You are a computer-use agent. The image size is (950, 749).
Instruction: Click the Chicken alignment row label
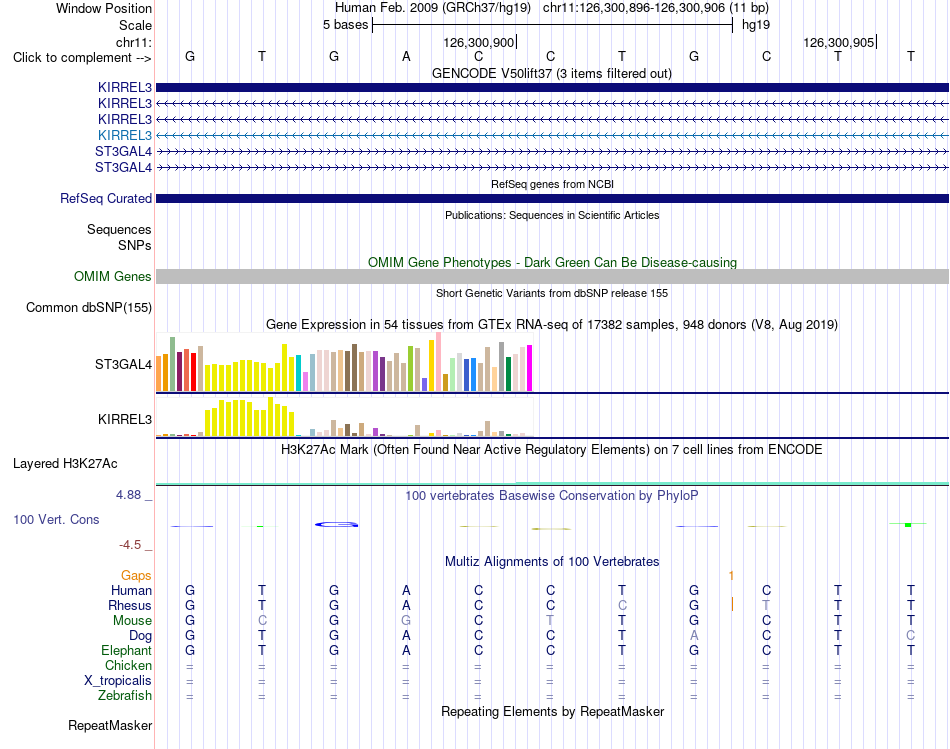pyautogui.click(x=128, y=665)
